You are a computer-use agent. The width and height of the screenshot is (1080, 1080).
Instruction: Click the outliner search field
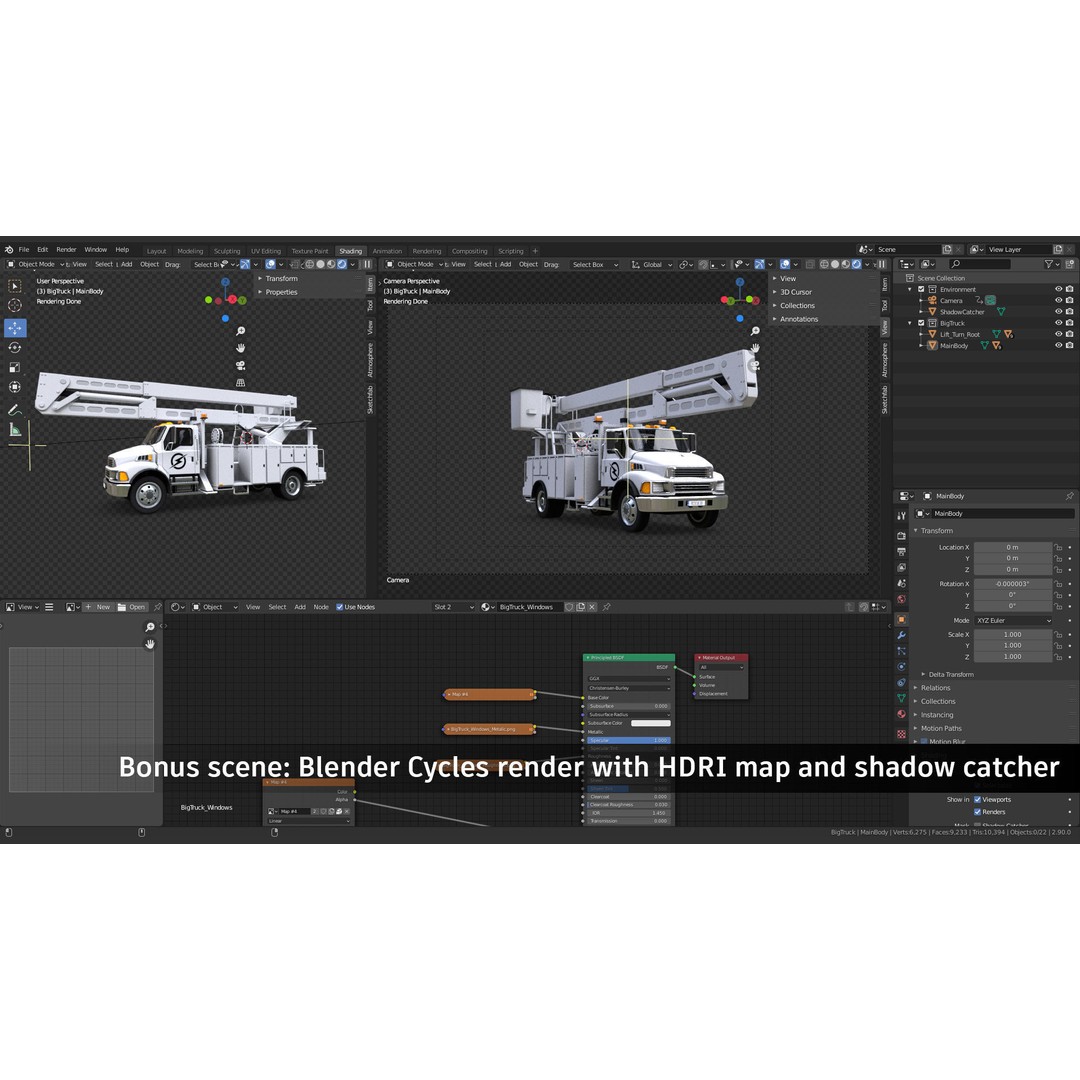pos(979,264)
